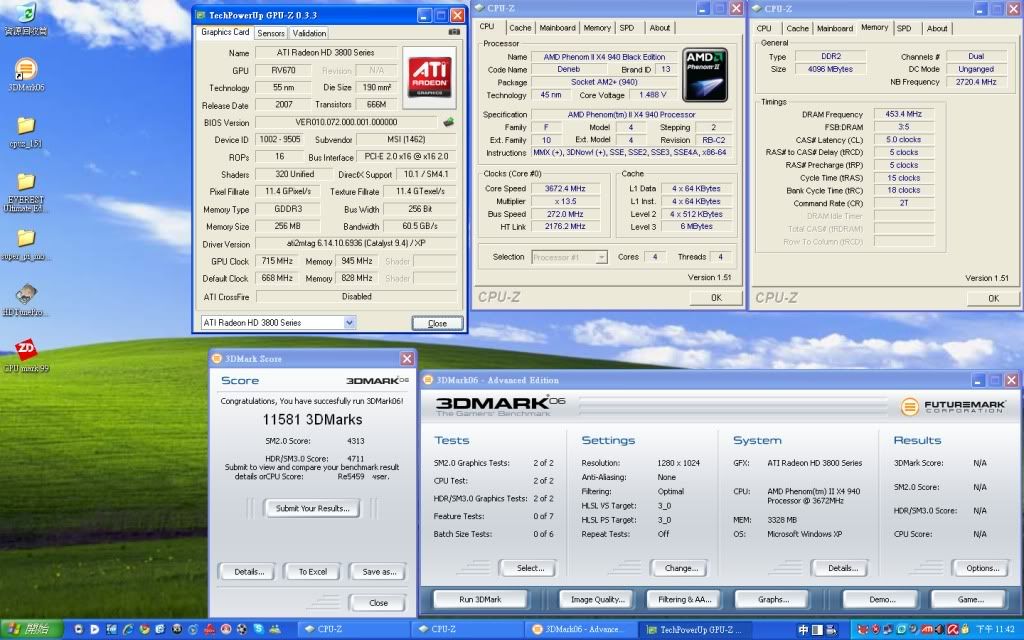The height and width of the screenshot is (640, 1024).
Task: Open Filtering & AA in 3DMark06
Action: click(684, 599)
